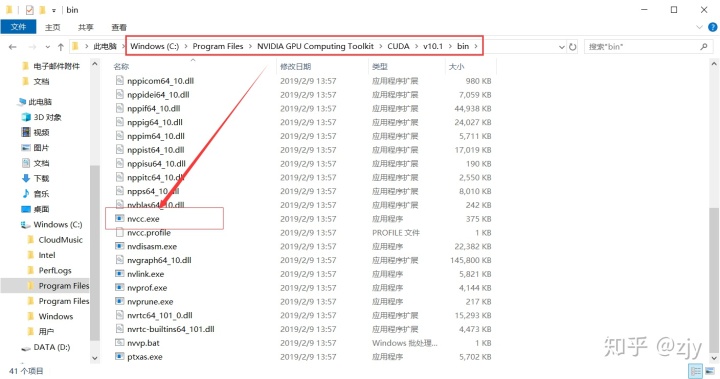The height and width of the screenshot is (379, 720).
Task: Open the 文件 ribbon tab
Action: tap(18, 27)
